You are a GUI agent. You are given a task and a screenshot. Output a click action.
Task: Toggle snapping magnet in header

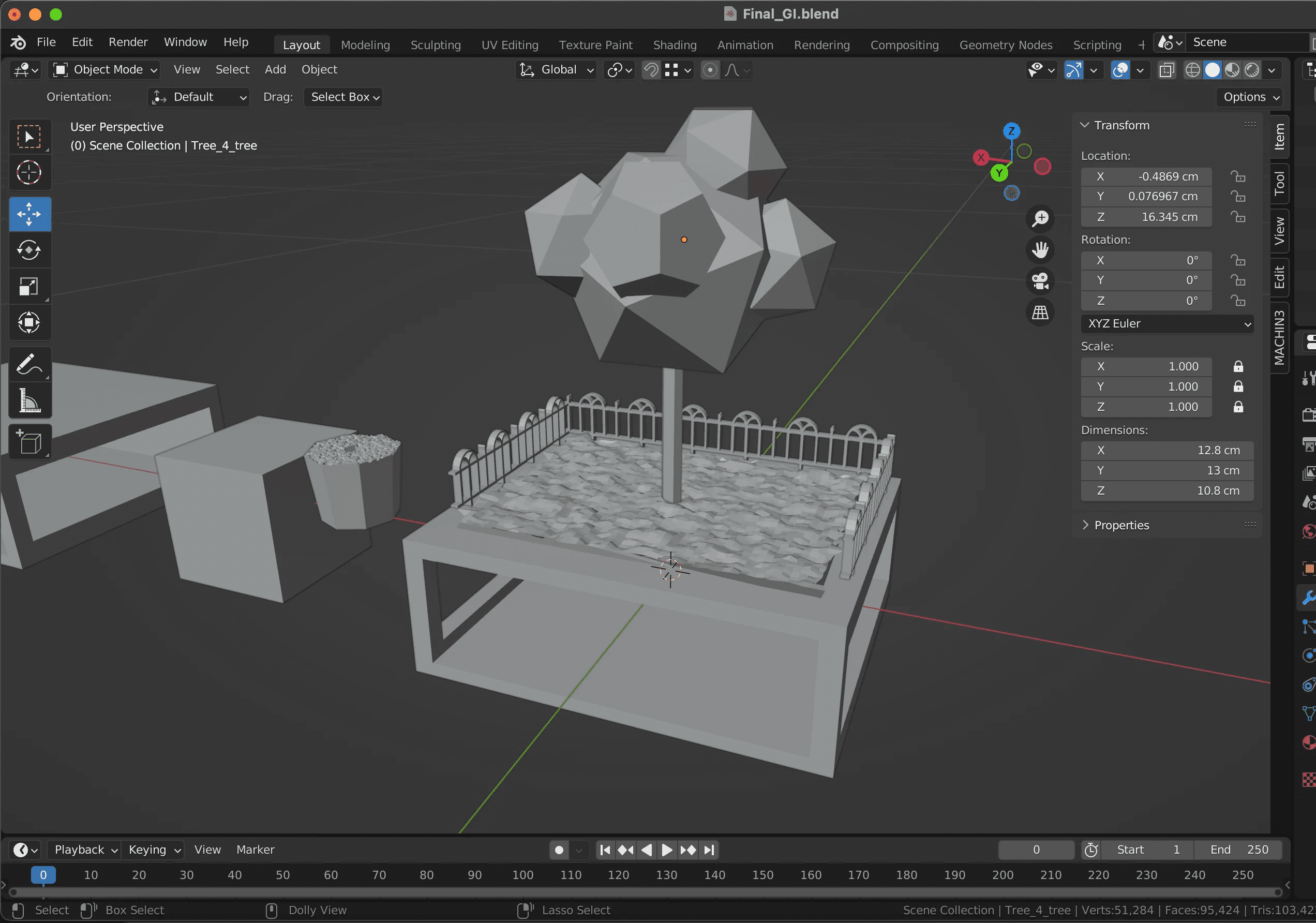pyautogui.click(x=651, y=70)
